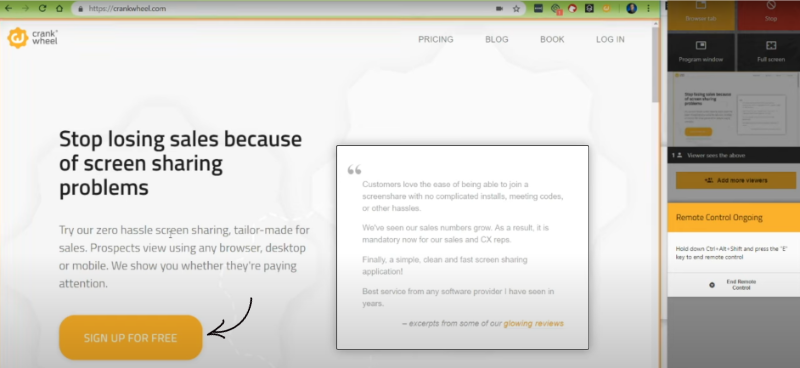Open the dark blue square extension icon
The width and height of the screenshot is (800, 368).
[538, 8]
